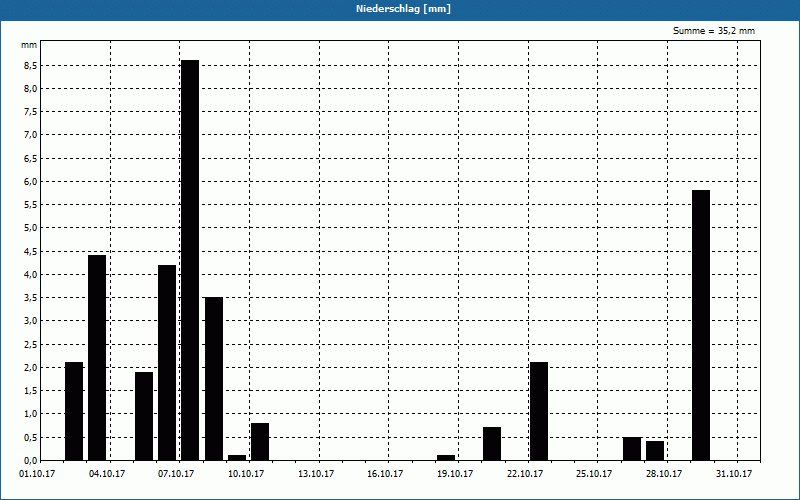Click the '3,5' y-axis value

(x=31, y=298)
